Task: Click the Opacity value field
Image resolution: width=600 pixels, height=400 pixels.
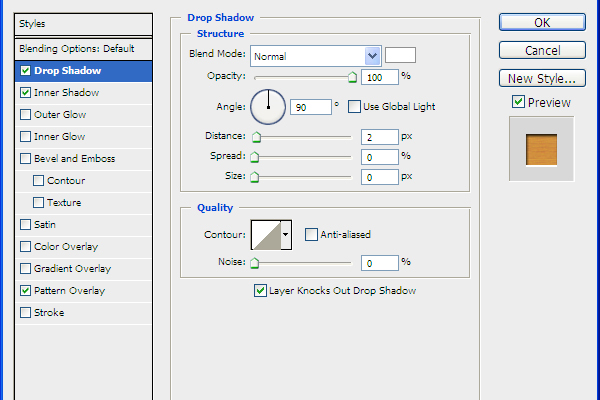Action: point(380,77)
